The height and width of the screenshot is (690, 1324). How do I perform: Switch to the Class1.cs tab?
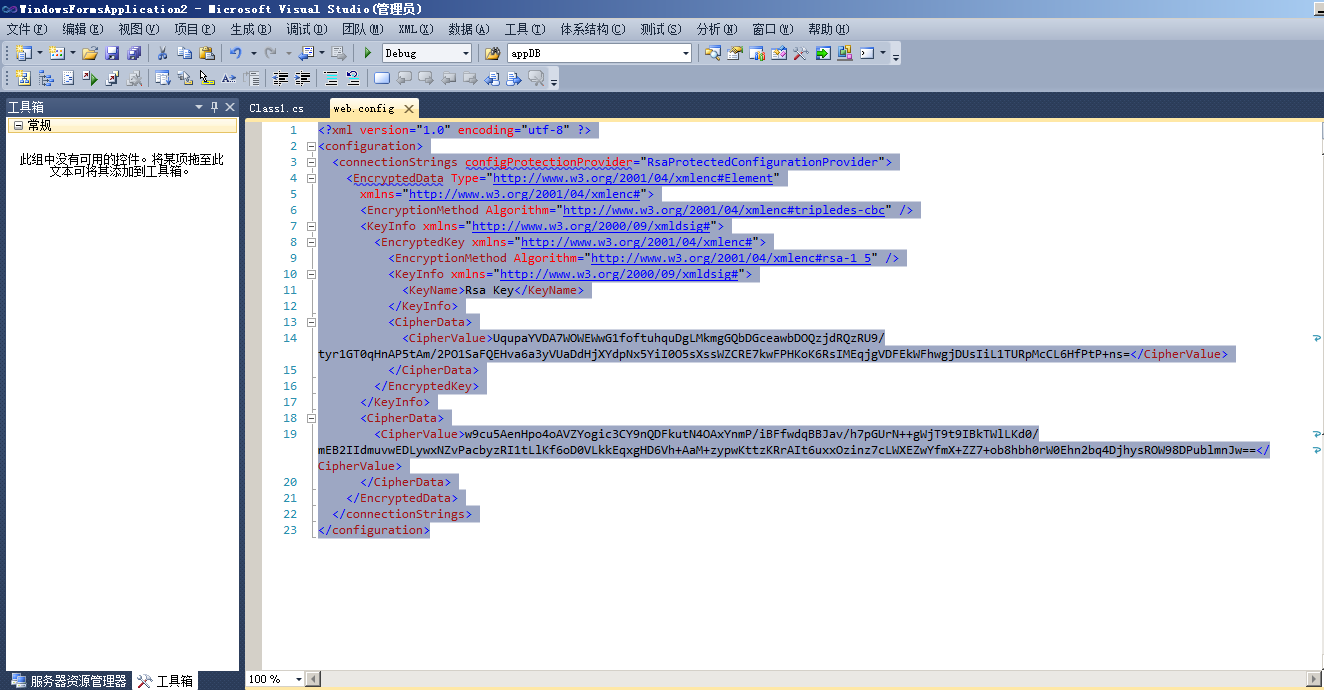(276, 108)
